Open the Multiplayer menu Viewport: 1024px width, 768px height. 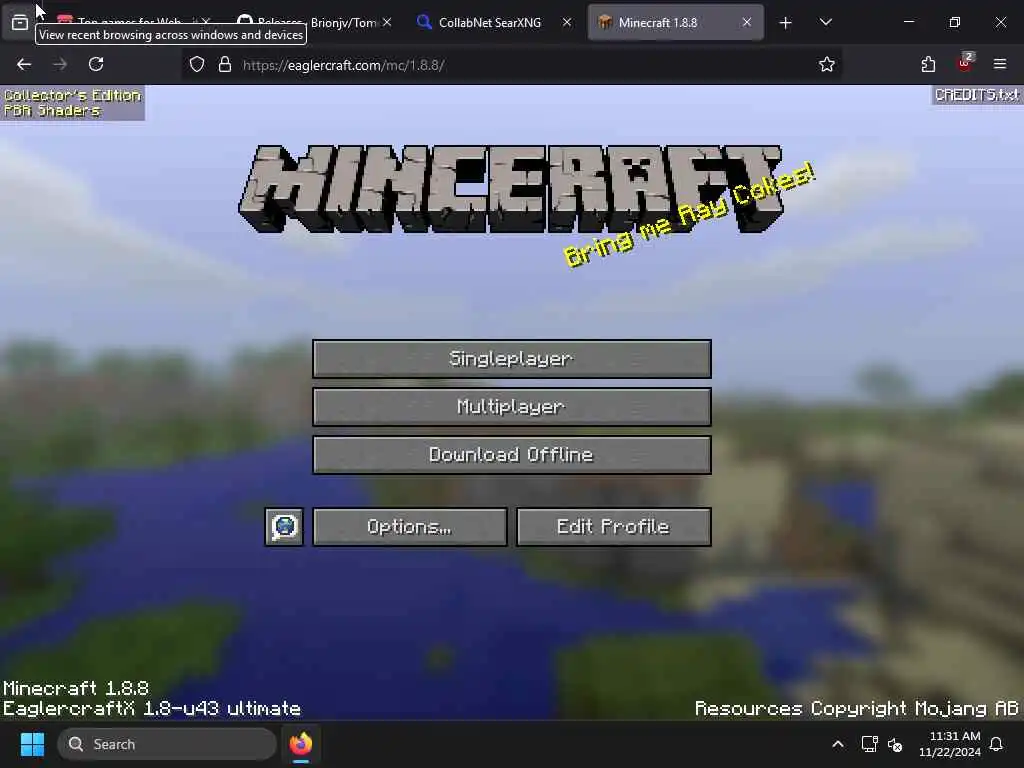coord(511,407)
